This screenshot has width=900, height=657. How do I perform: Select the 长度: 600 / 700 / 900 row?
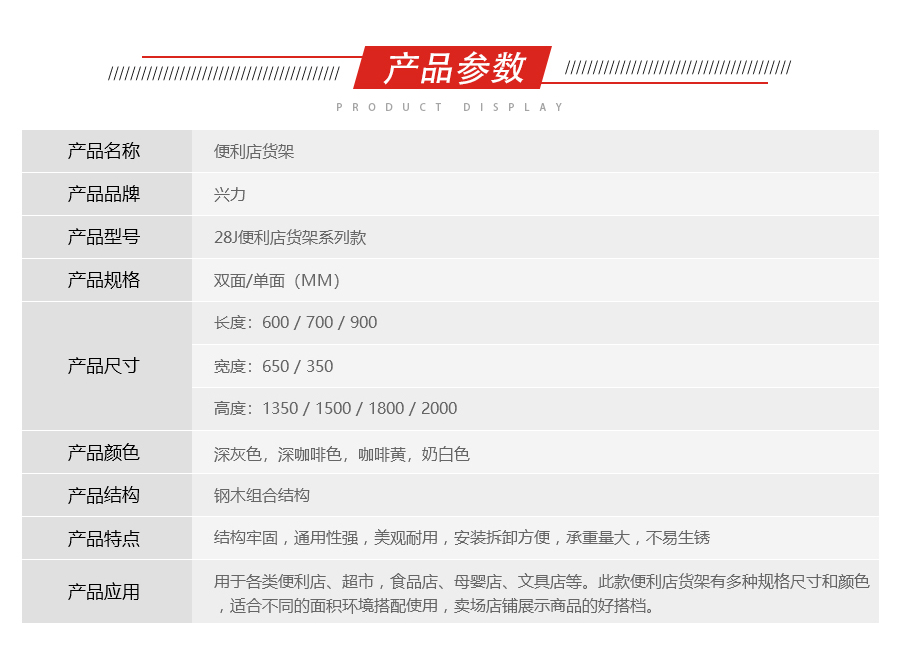[536, 323]
